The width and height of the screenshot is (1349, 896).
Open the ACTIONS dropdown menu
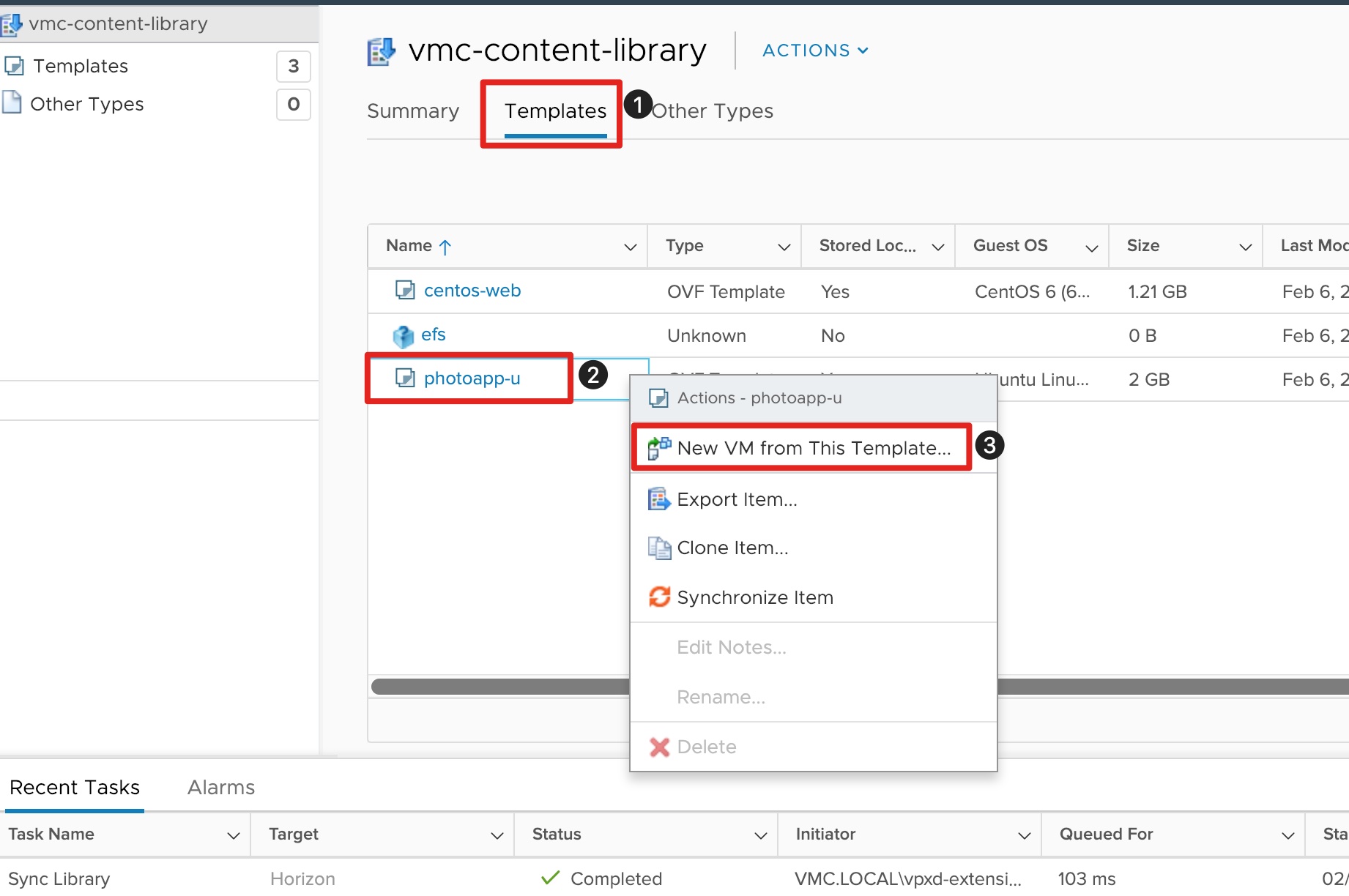[x=815, y=51]
